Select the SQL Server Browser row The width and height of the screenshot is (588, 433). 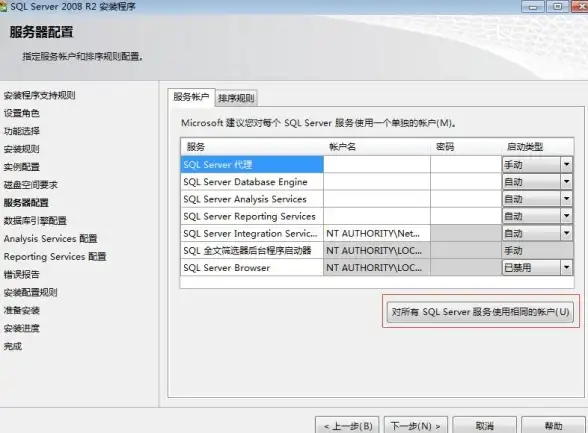pyautogui.click(x=252, y=268)
